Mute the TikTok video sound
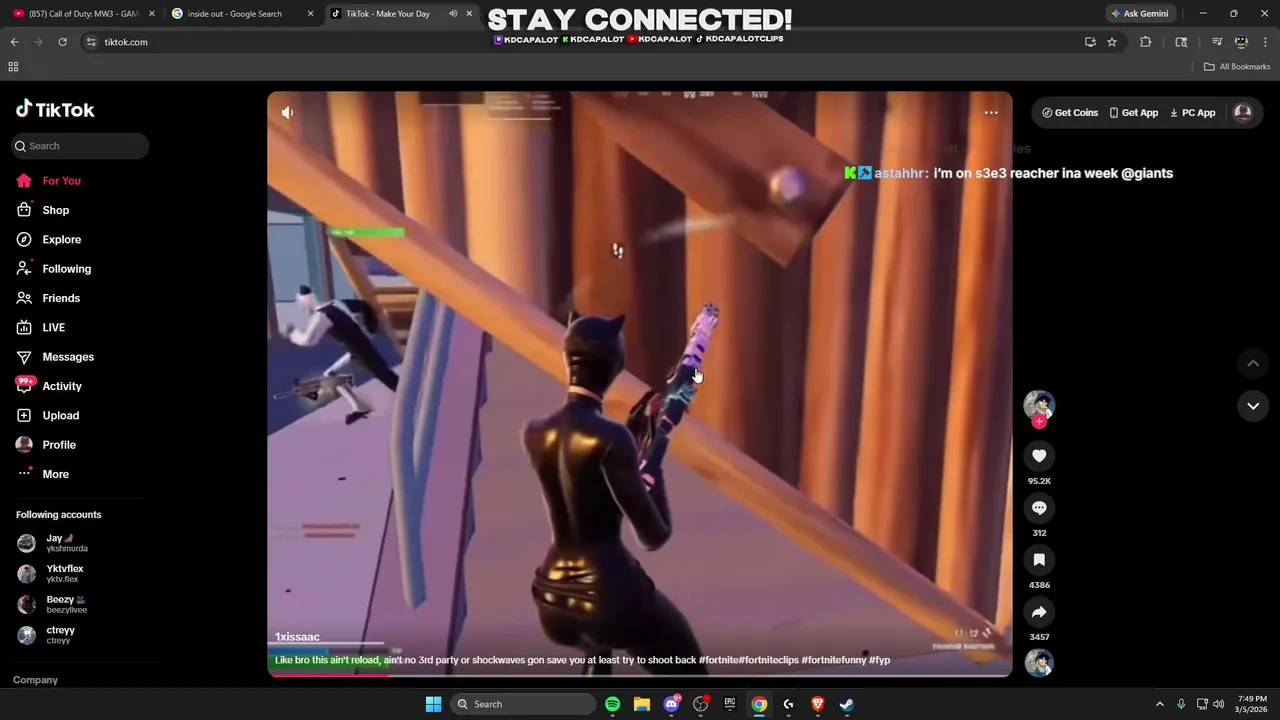Screen dimensions: 1280x720 (x=287, y=113)
